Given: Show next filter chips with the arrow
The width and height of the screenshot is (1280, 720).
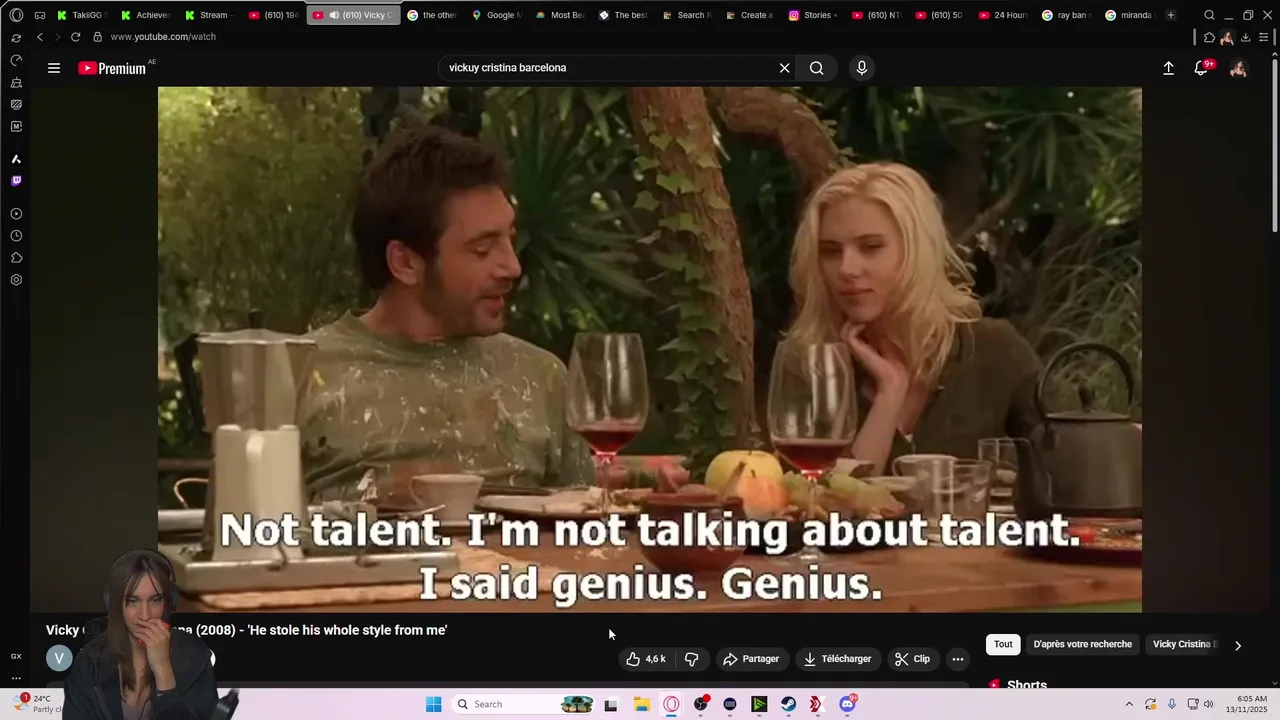Looking at the screenshot, I should click(1238, 645).
